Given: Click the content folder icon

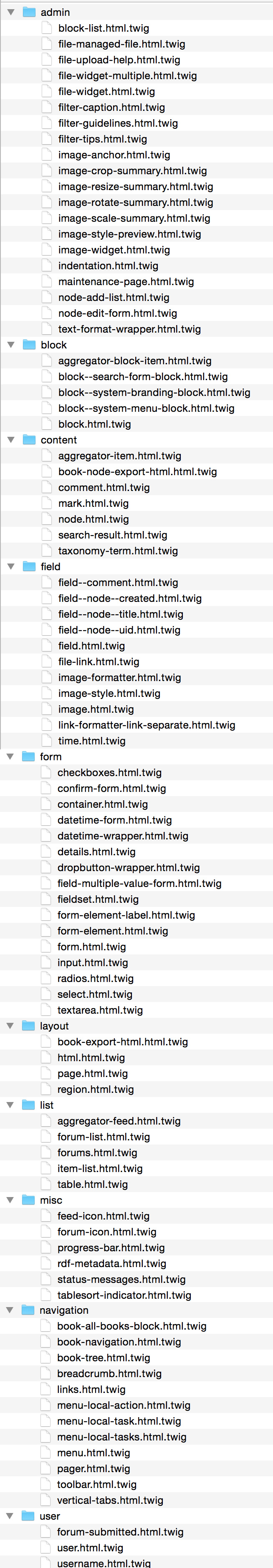Looking at the screenshot, I should point(29,439).
